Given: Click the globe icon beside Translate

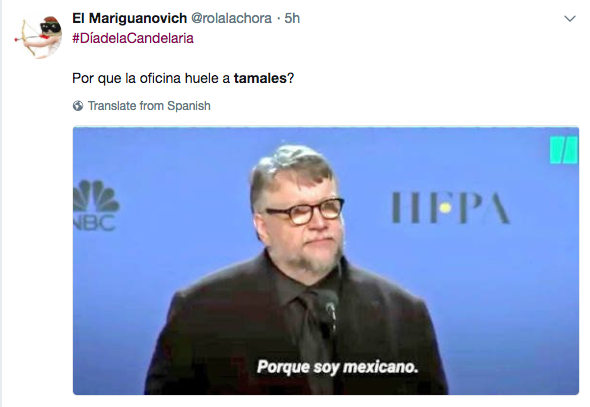Looking at the screenshot, I should click(x=78, y=106).
